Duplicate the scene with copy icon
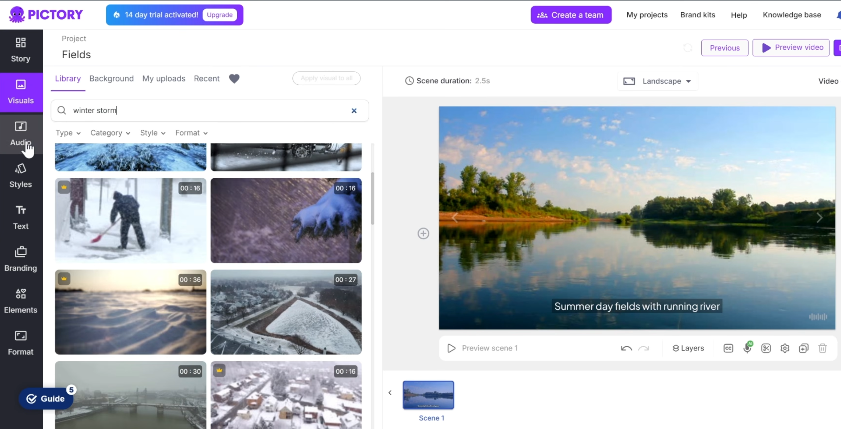Screen dimensions: 841x429 (803, 349)
